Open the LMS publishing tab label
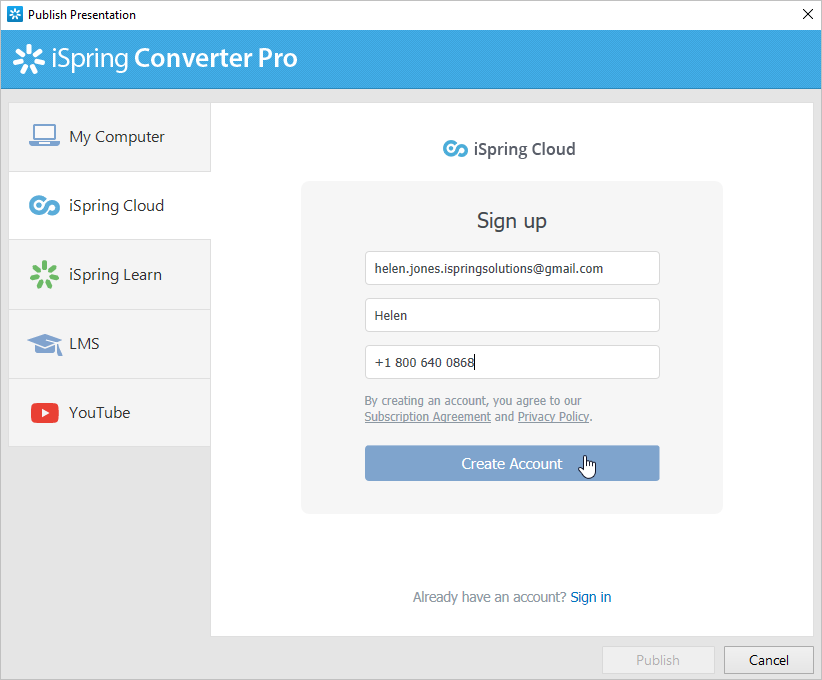 (84, 344)
